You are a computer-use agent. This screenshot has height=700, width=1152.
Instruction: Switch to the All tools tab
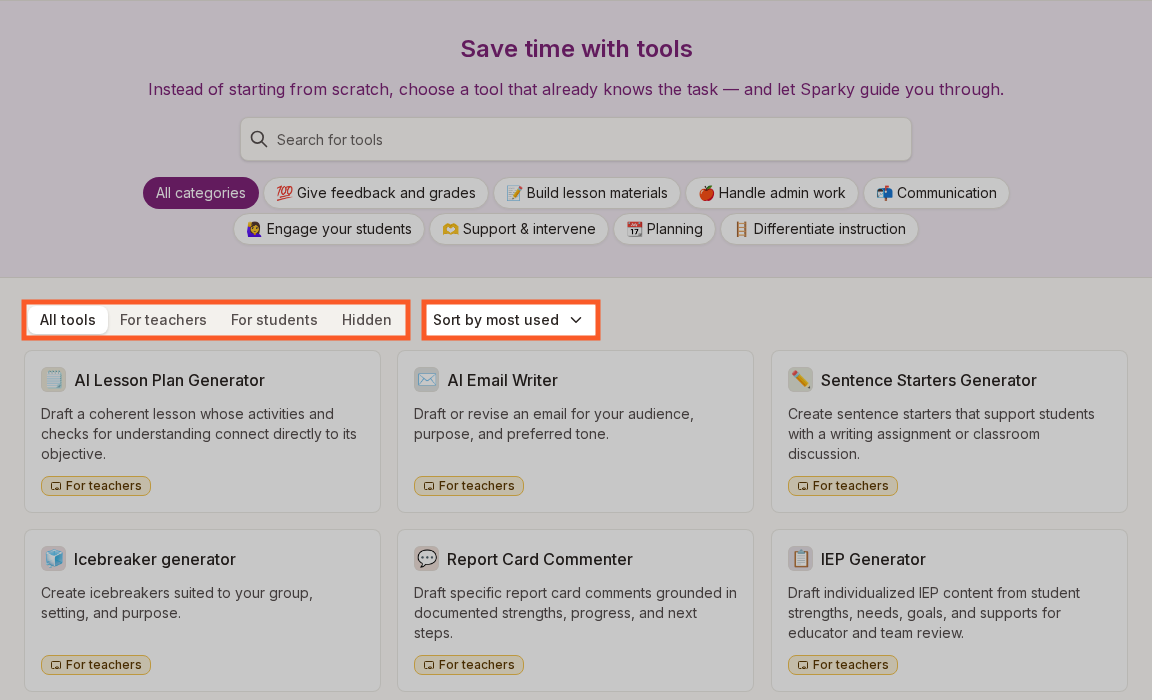68,320
